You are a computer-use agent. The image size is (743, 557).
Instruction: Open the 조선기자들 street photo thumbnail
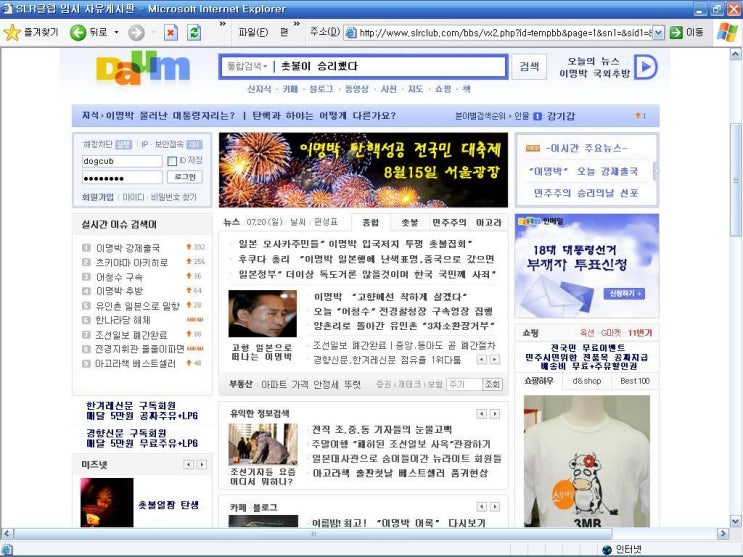[x=263, y=445]
